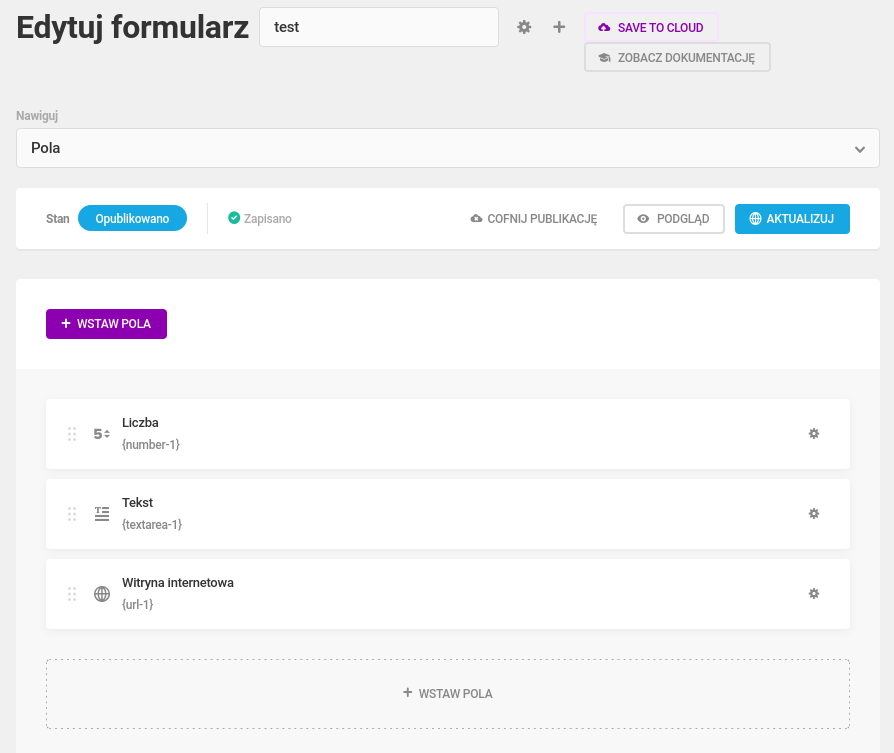Expand the Nawiguj Pola dropdown
This screenshot has height=753, width=894.
point(448,148)
